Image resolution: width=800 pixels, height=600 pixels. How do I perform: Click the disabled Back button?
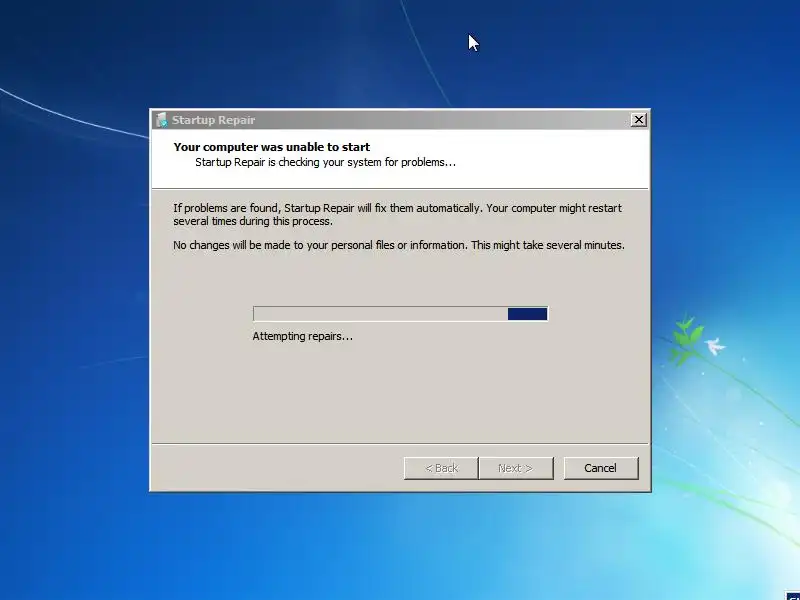[441, 468]
